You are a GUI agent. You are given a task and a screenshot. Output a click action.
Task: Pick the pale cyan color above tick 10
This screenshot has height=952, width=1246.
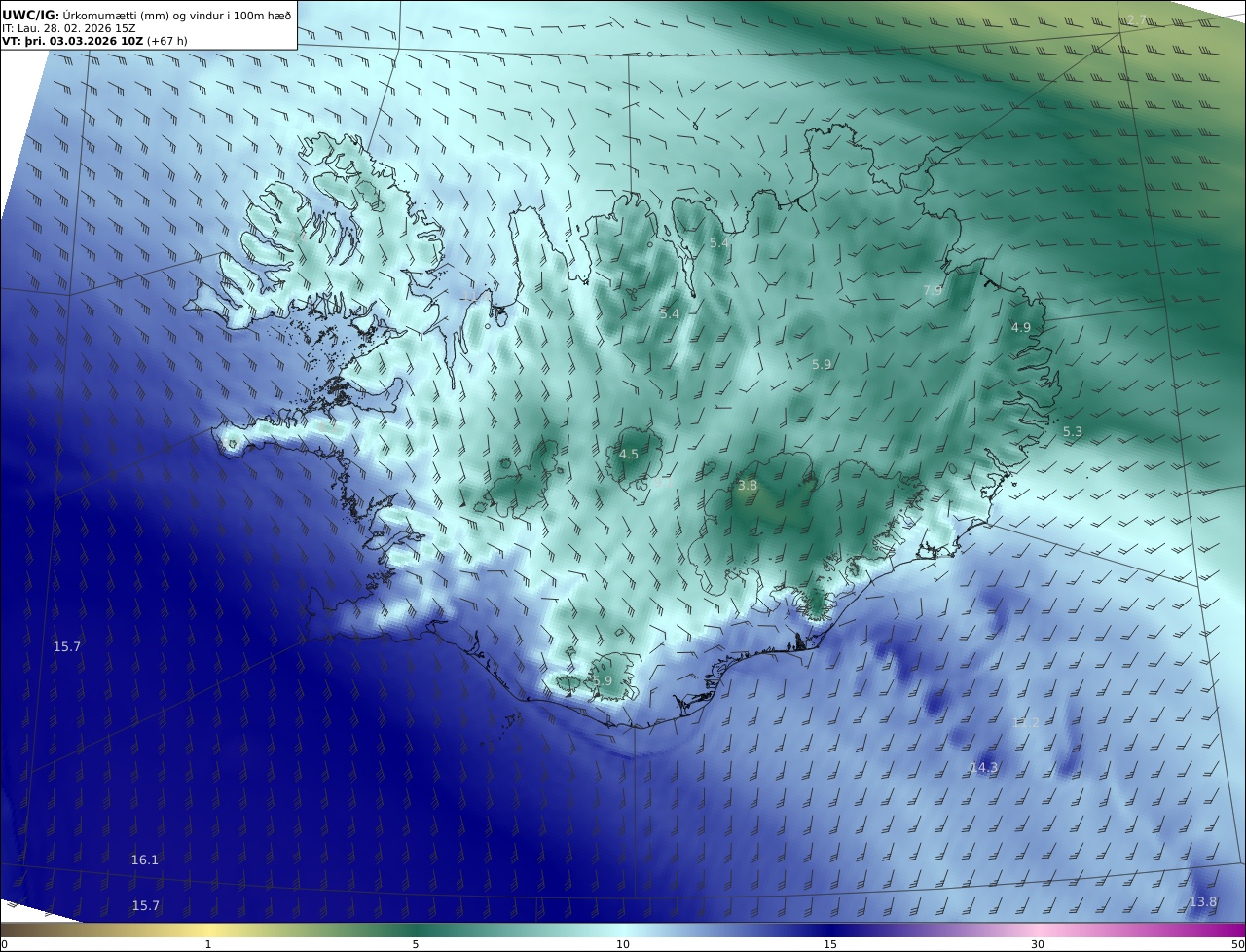click(x=623, y=930)
